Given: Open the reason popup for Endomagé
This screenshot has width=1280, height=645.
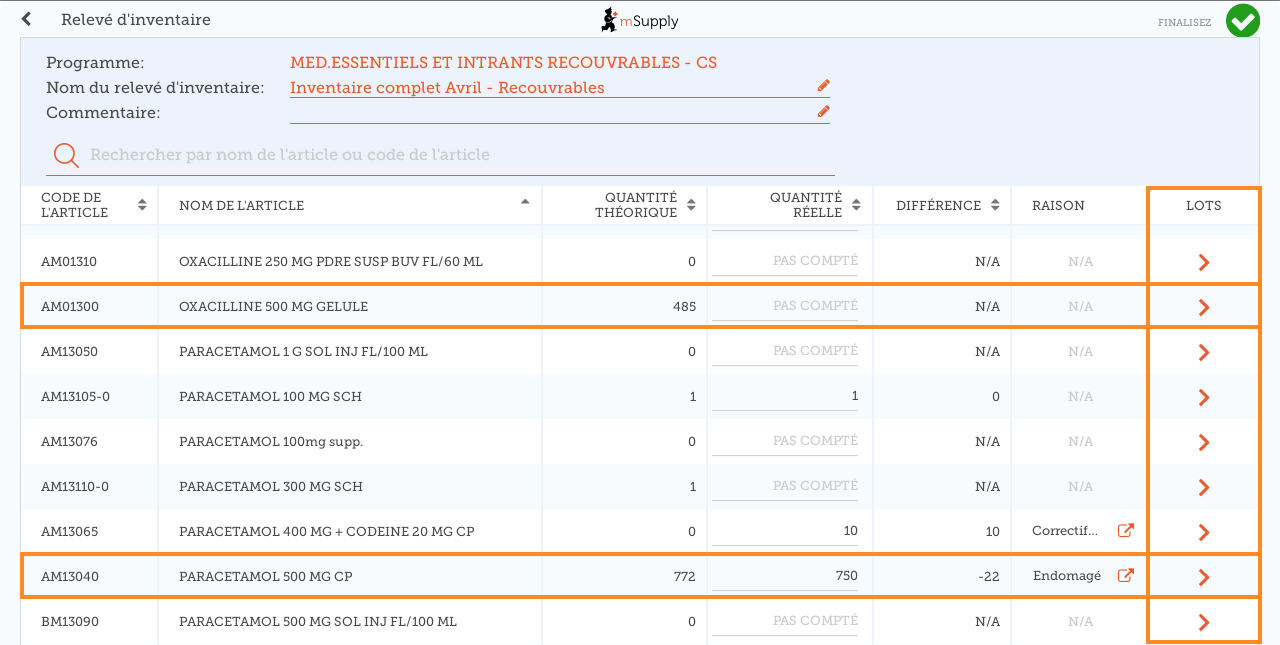Looking at the screenshot, I should click(x=1125, y=576).
